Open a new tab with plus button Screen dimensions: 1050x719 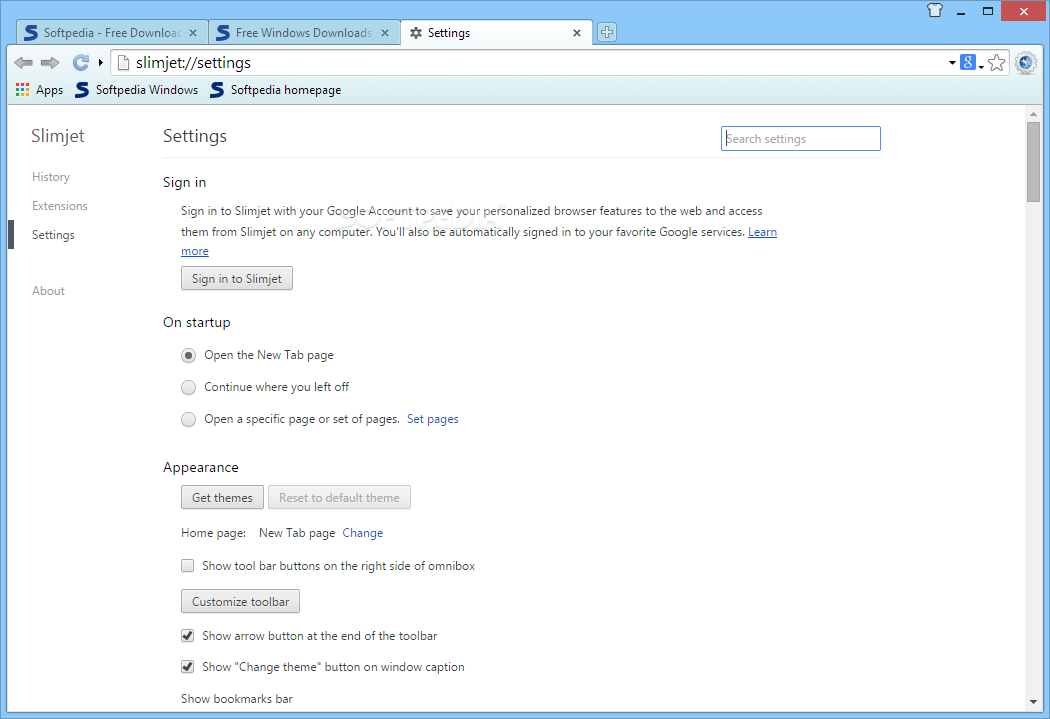point(607,32)
